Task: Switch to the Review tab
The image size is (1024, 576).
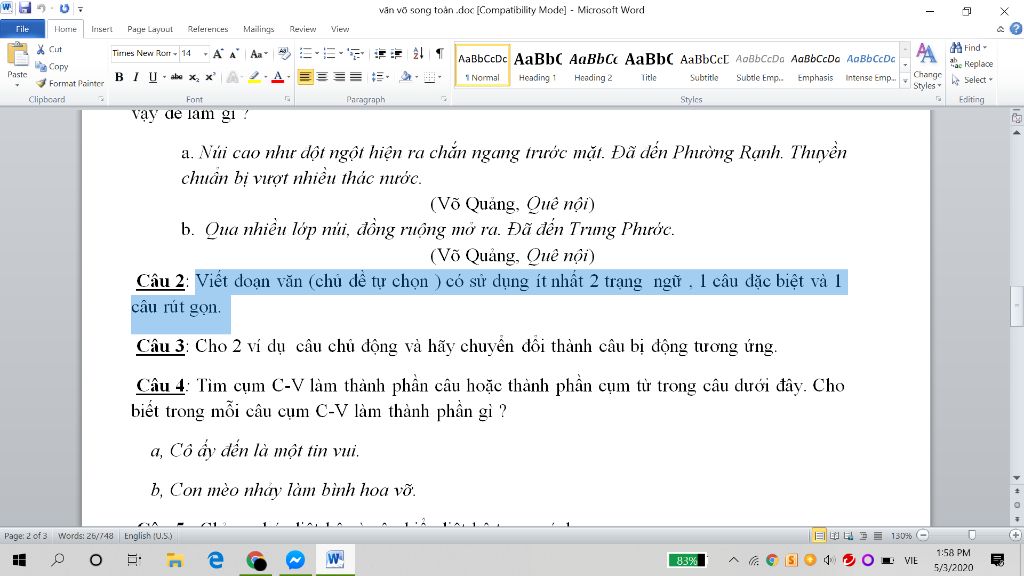Action: point(302,29)
